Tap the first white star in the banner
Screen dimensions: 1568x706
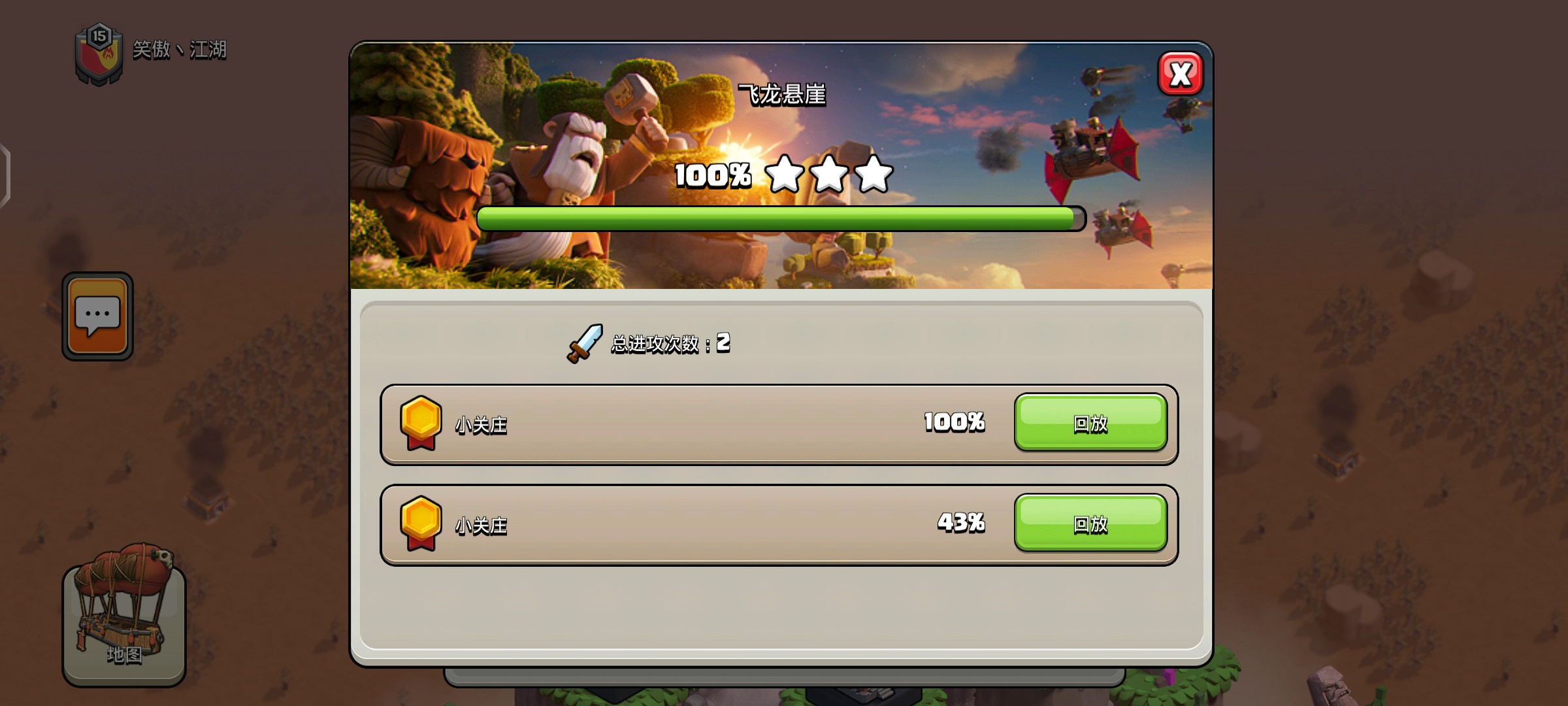click(784, 174)
